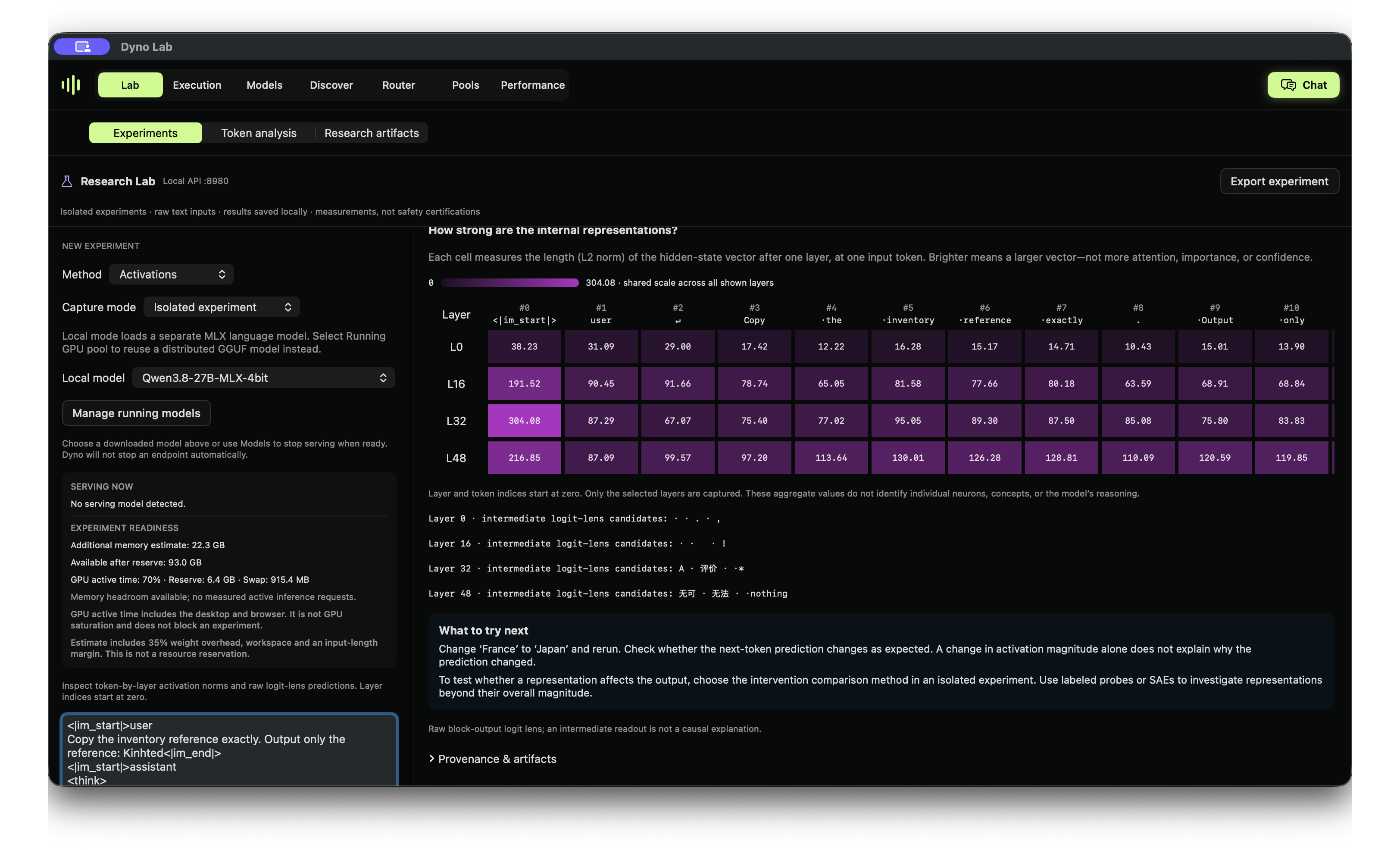The width and height of the screenshot is (1400, 850).
Task: Click the L48 cell showing 130.01
Action: pyautogui.click(x=908, y=458)
